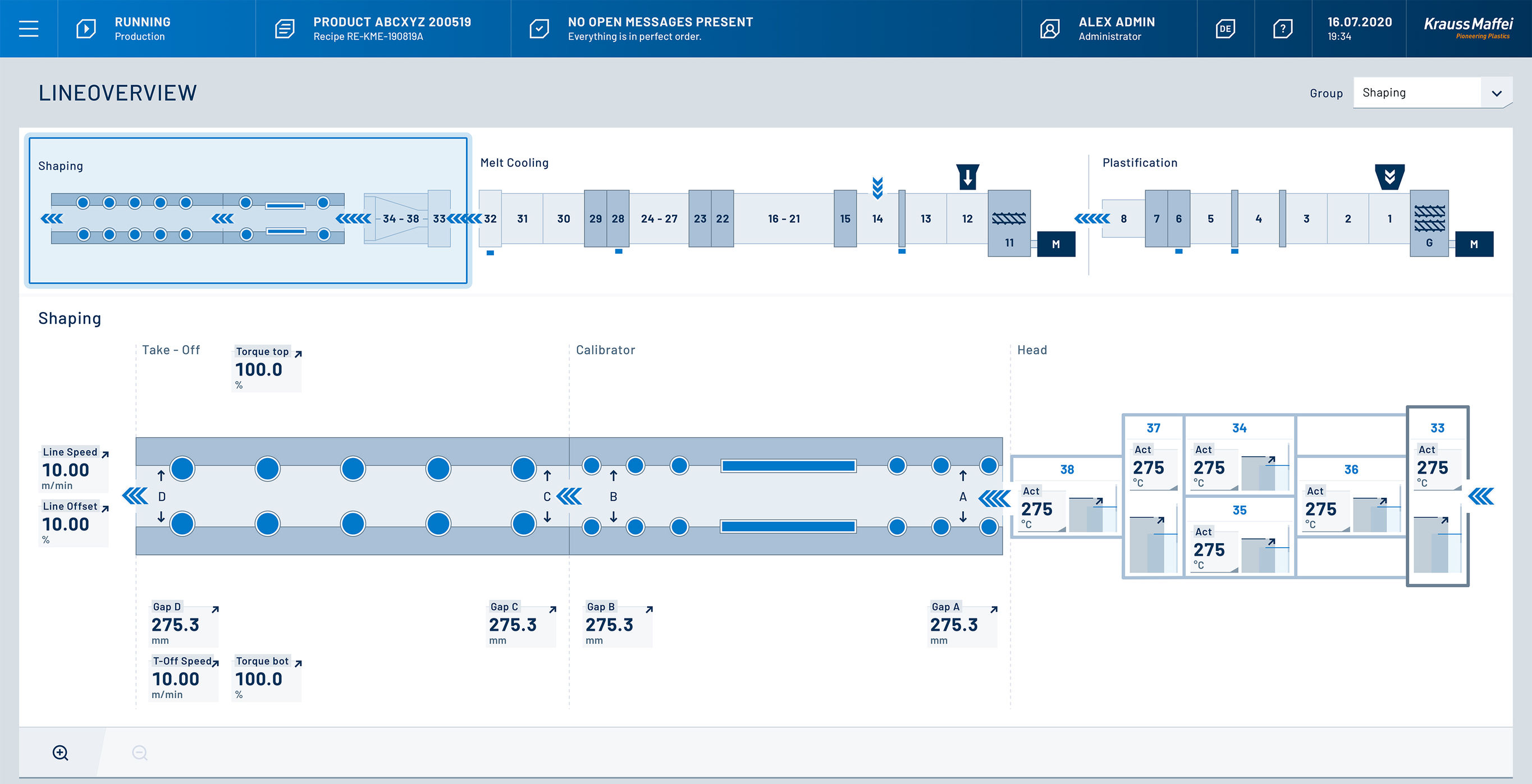Click the Gap D 275.3 value
Image resolution: width=1532 pixels, height=784 pixels.
tap(176, 625)
